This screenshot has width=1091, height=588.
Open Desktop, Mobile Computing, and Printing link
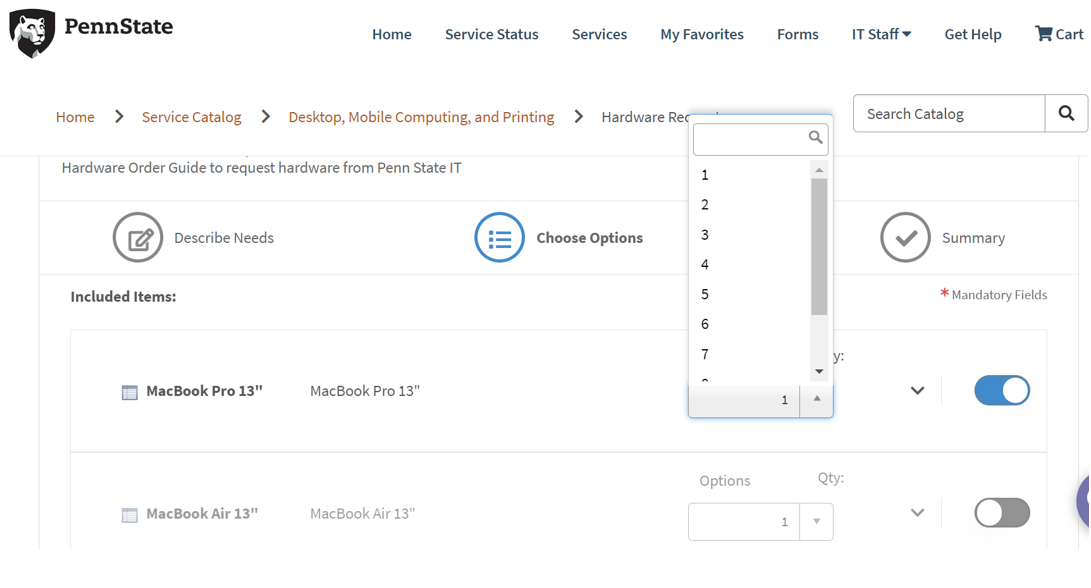coord(421,117)
